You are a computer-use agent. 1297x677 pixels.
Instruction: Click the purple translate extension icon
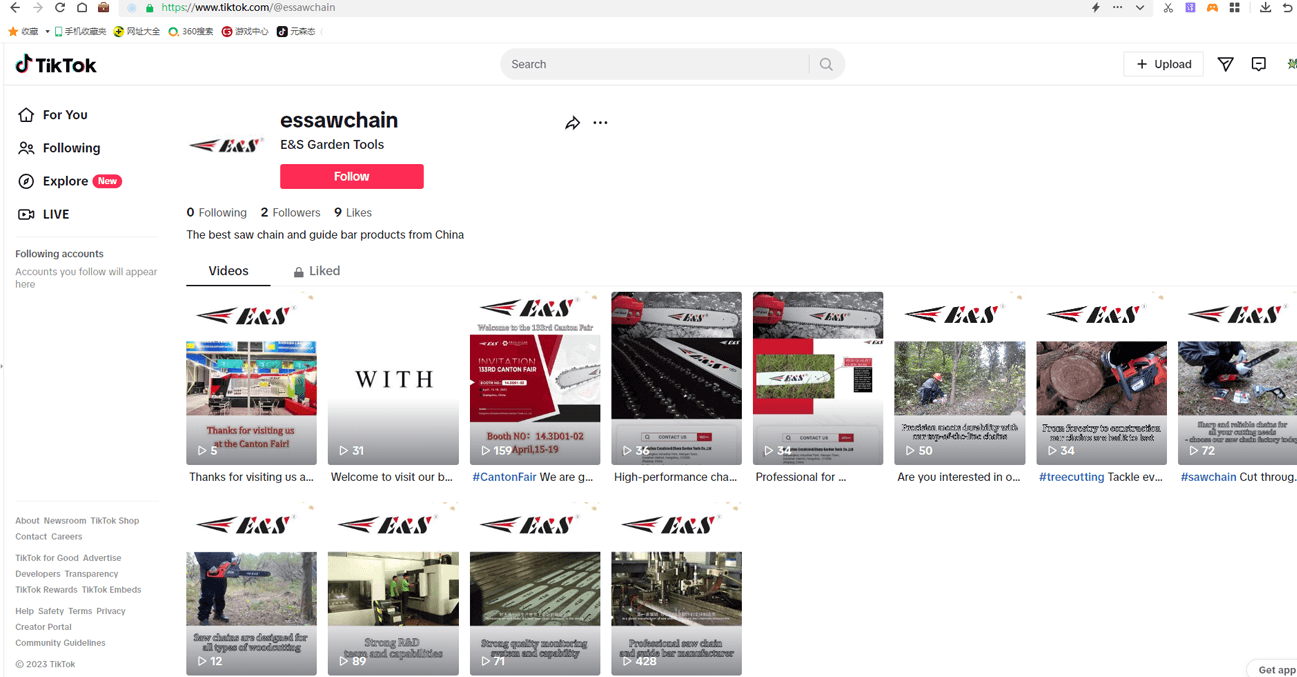1190,7
